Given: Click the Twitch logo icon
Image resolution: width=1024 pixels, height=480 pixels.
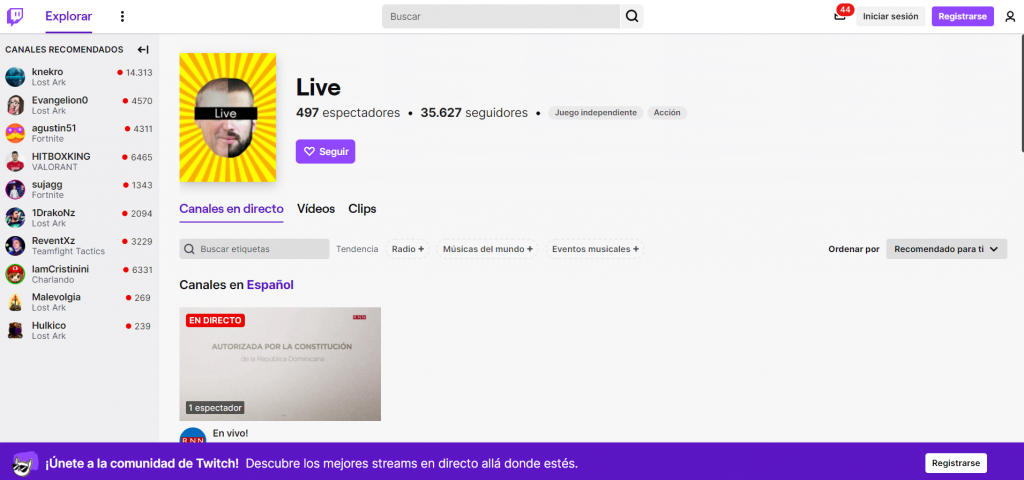Looking at the screenshot, I should pos(15,16).
